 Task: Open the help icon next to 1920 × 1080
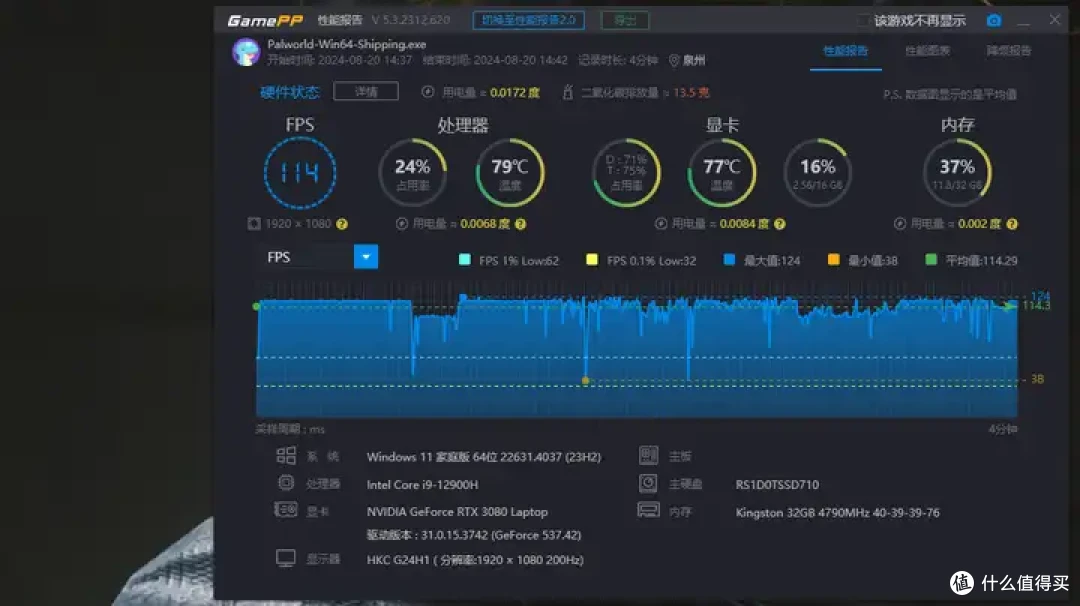click(x=342, y=224)
